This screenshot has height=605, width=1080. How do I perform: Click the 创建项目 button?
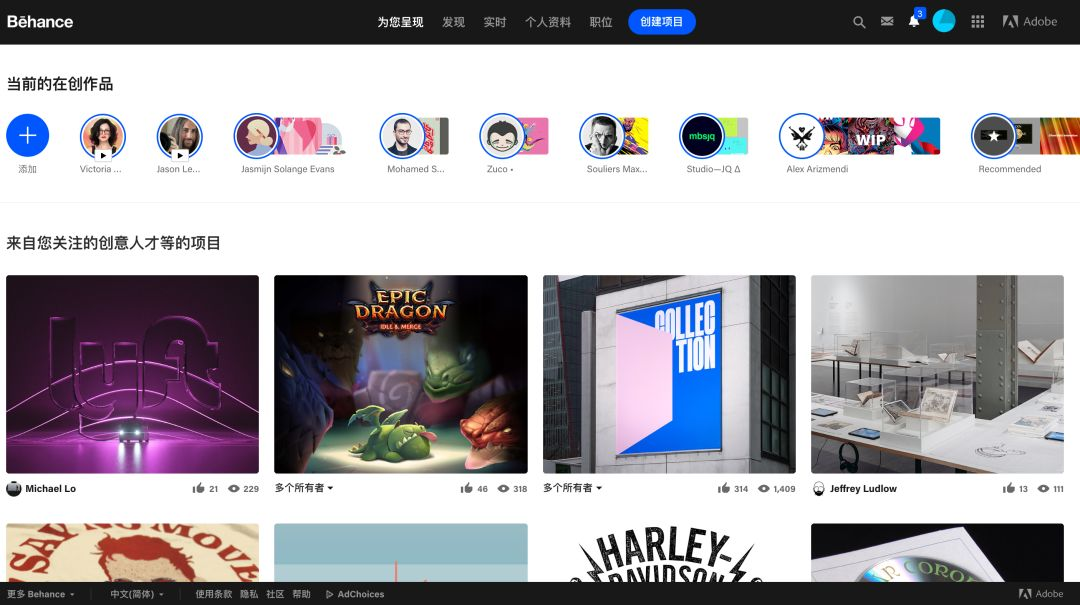(661, 22)
